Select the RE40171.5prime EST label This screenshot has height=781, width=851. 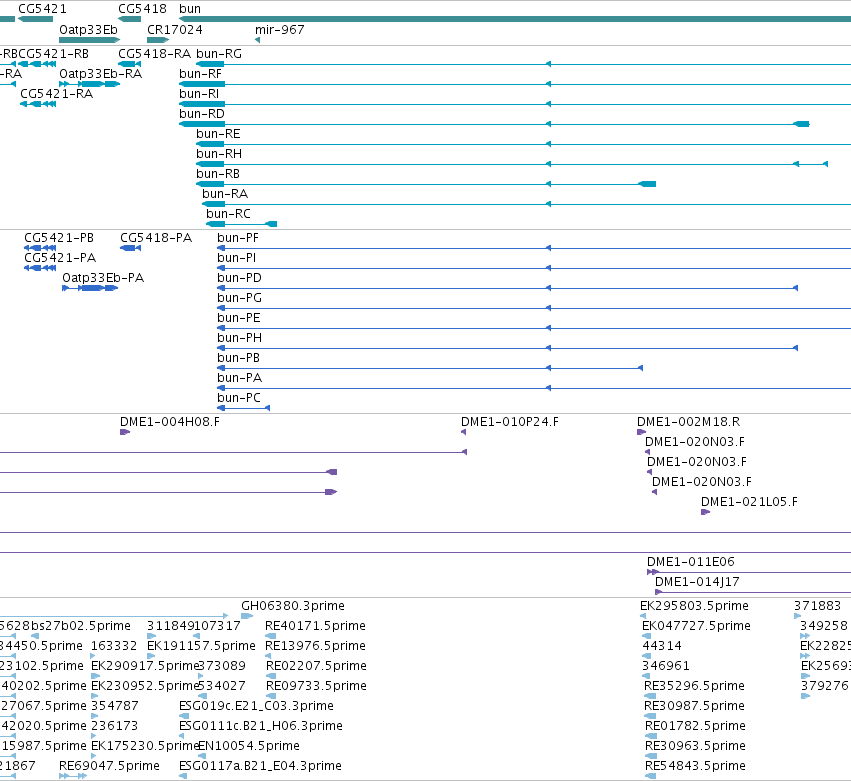[x=315, y=626]
